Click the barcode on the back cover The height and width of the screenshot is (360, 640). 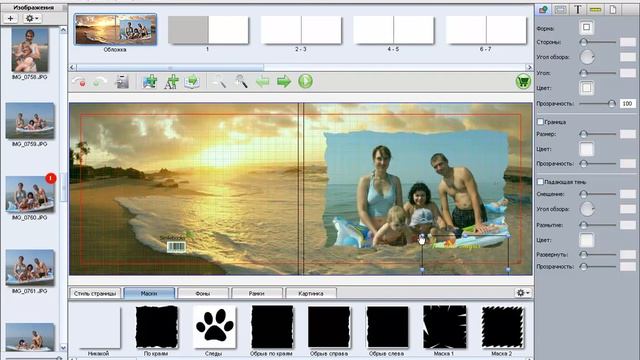pyautogui.click(x=176, y=247)
